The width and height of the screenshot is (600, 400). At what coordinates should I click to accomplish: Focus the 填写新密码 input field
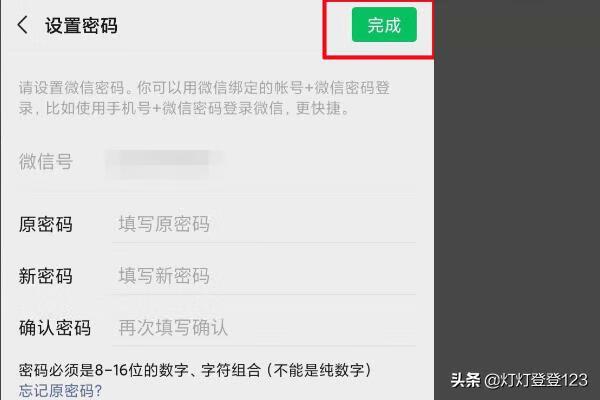tap(264, 276)
